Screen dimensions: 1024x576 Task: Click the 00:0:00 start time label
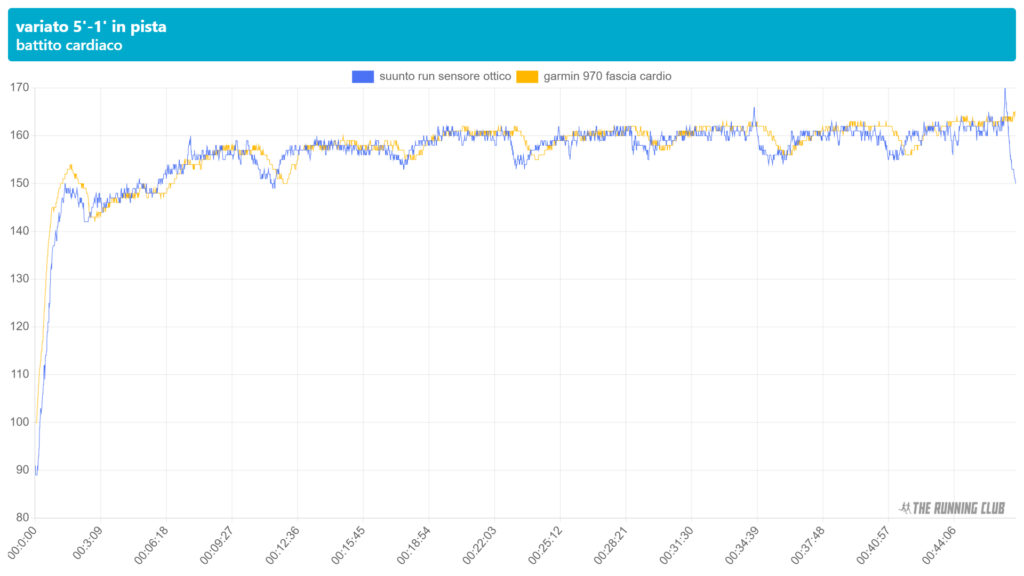tap(22, 545)
